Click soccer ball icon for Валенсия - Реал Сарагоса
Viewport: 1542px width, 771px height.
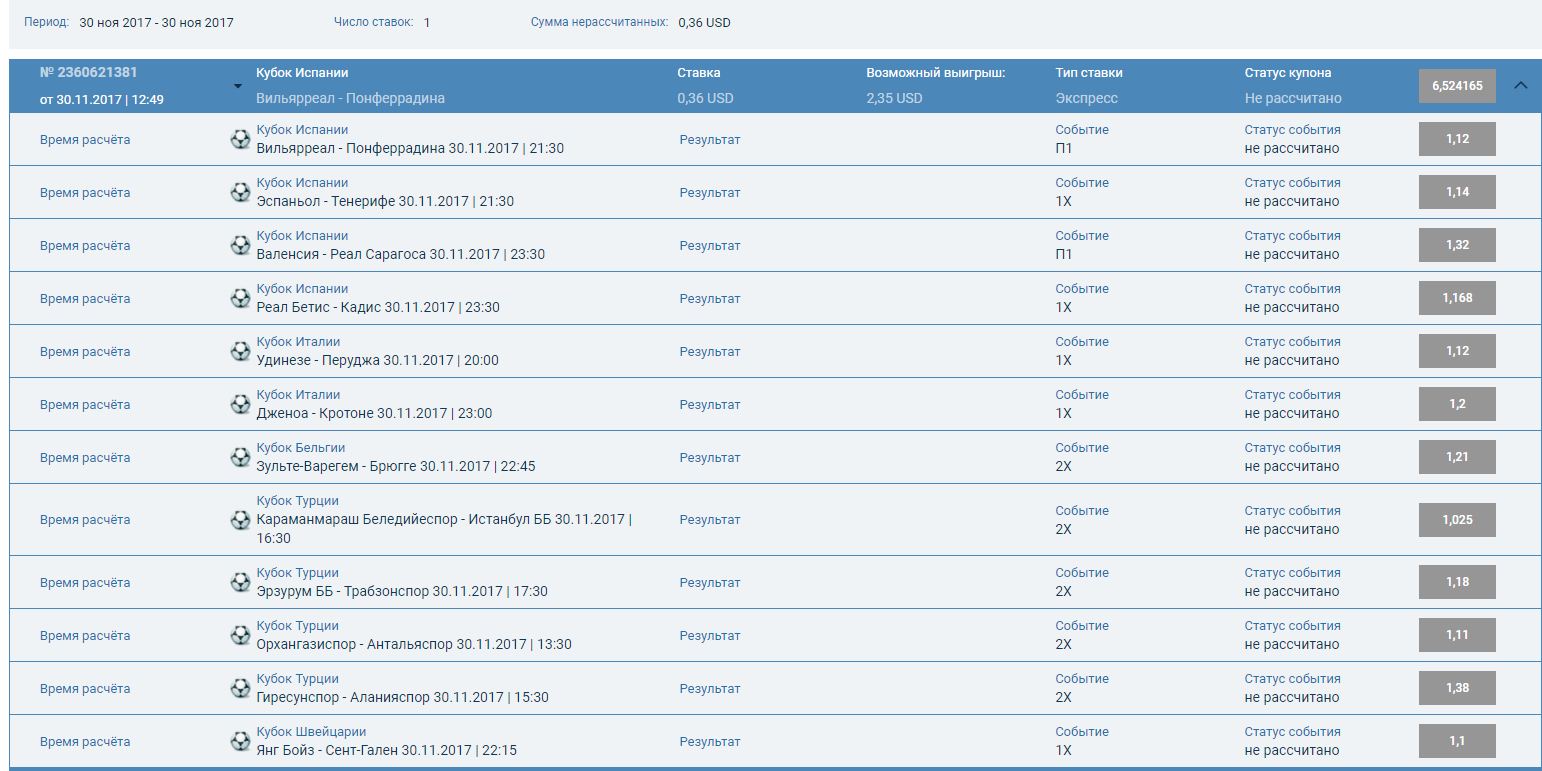point(240,245)
